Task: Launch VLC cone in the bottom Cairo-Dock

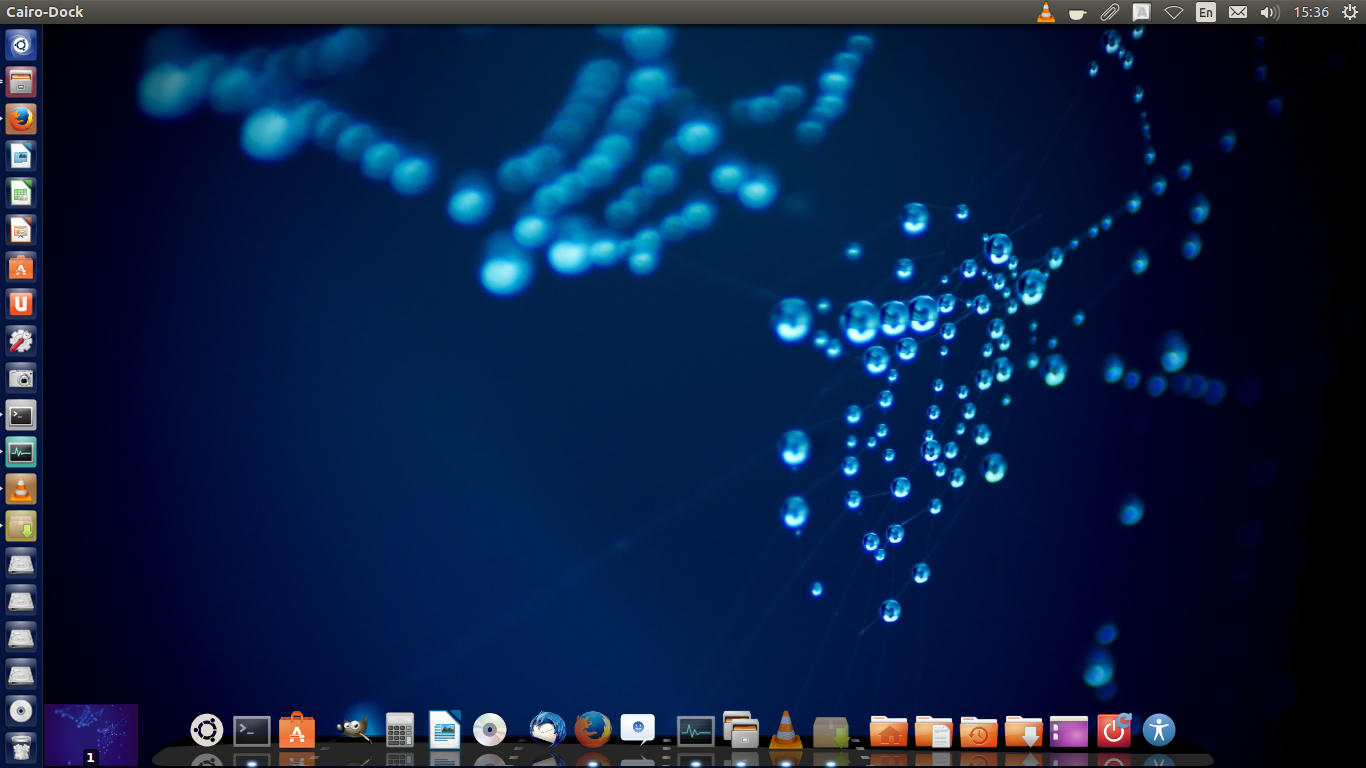Action: [786, 730]
